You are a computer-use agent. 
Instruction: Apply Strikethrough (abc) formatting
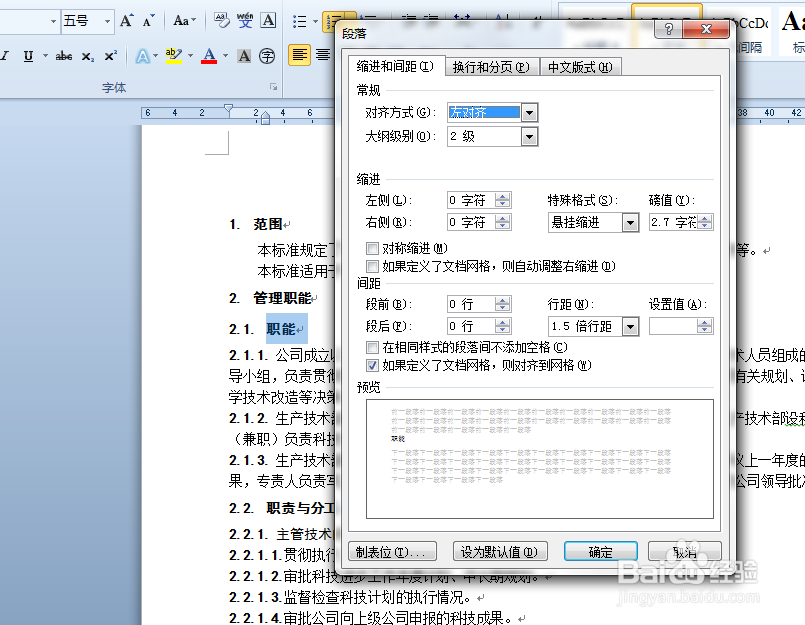[x=64, y=56]
